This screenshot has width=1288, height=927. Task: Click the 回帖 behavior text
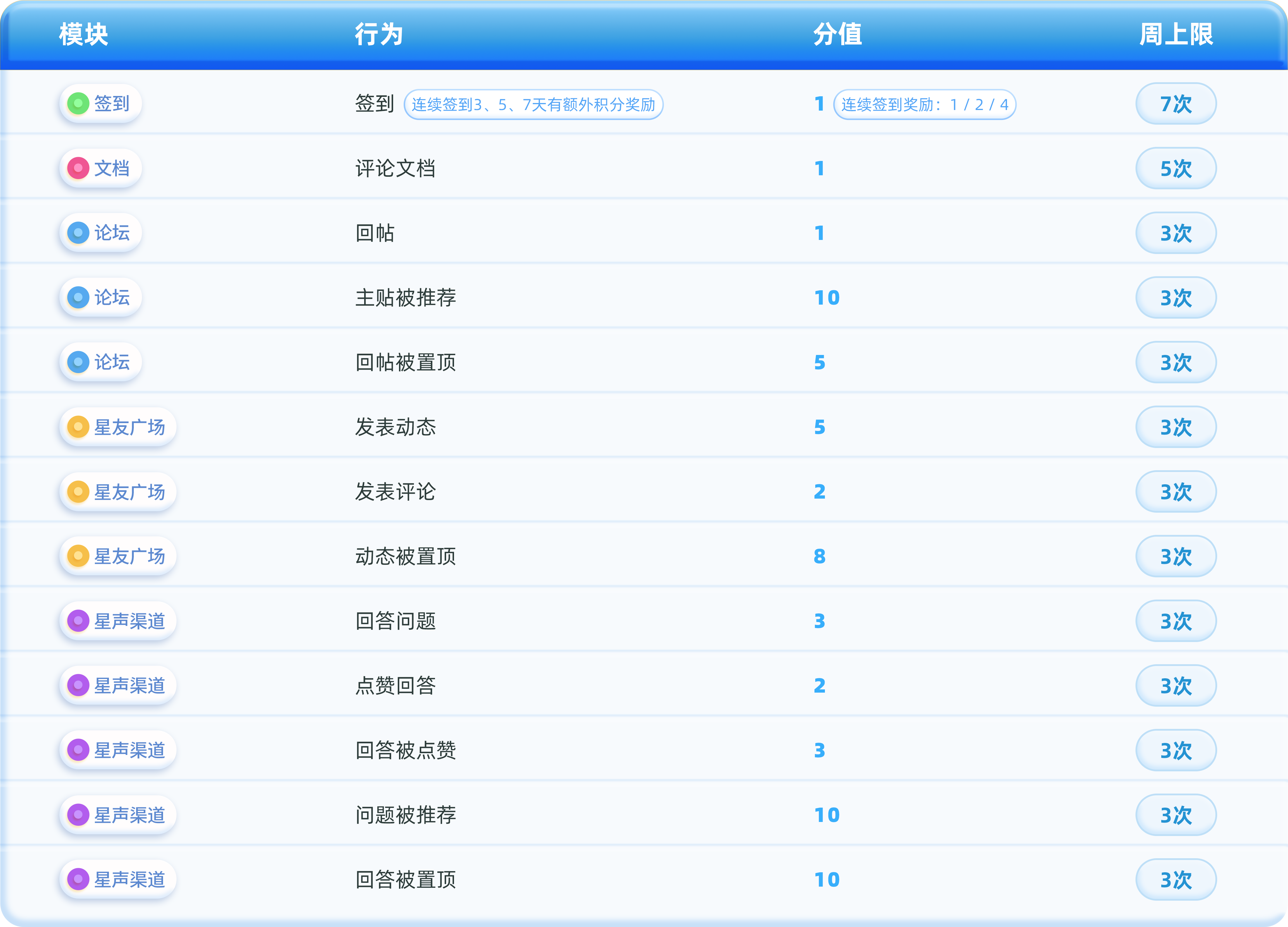(375, 233)
